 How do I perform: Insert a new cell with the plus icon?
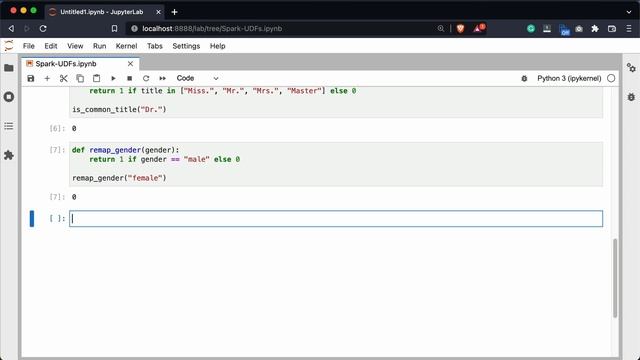point(47,78)
